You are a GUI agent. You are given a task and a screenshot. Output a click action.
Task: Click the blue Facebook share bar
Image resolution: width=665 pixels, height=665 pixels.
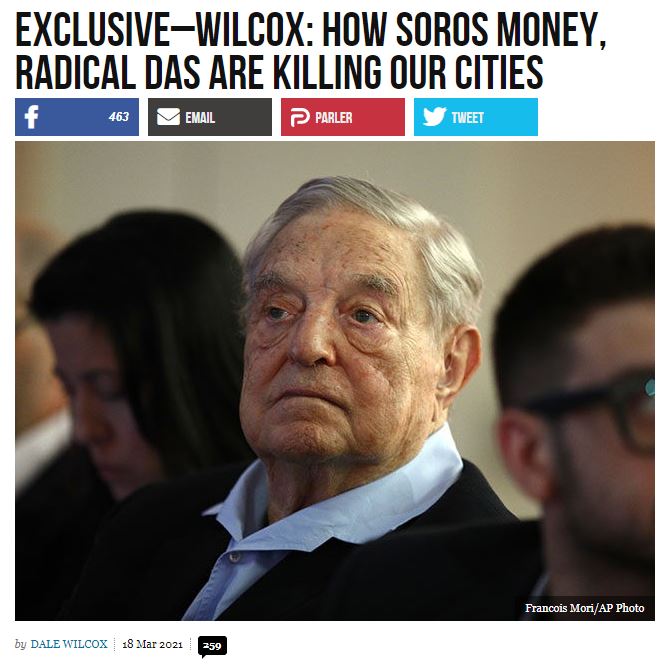77,117
